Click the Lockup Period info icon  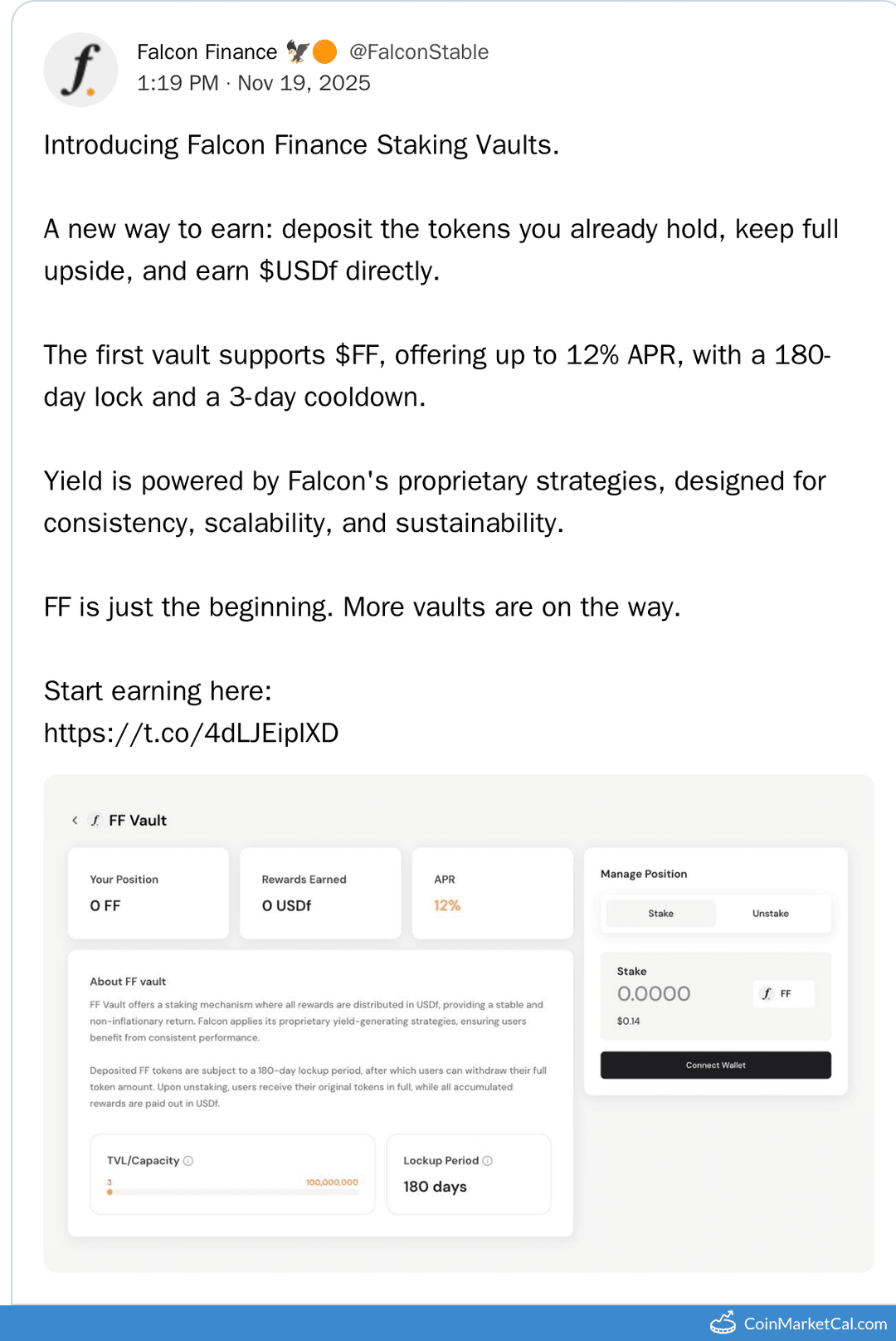[x=487, y=1161]
